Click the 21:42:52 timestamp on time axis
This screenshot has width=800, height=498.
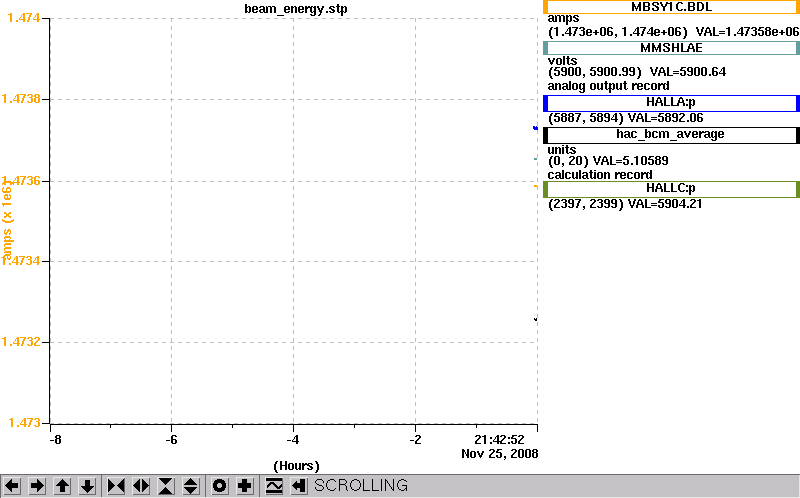pyautogui.click(x=499, y=440)
